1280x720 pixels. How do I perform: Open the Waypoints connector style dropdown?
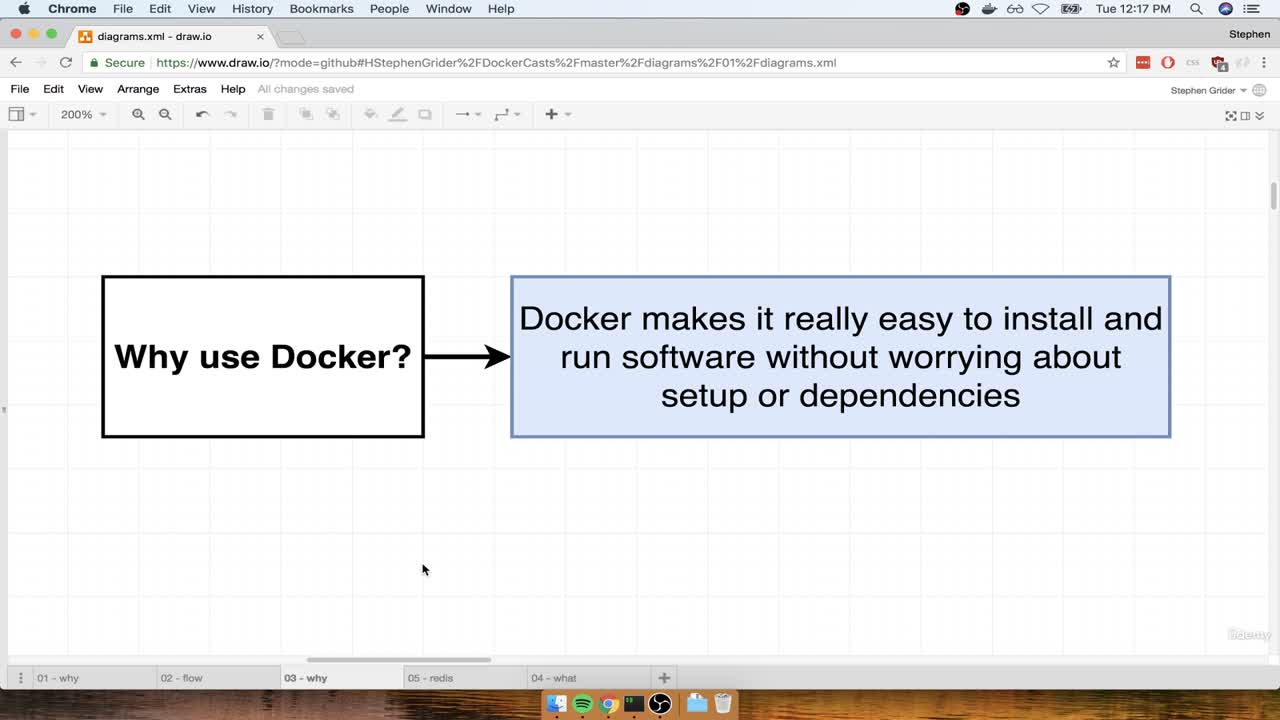pos(507,114)
